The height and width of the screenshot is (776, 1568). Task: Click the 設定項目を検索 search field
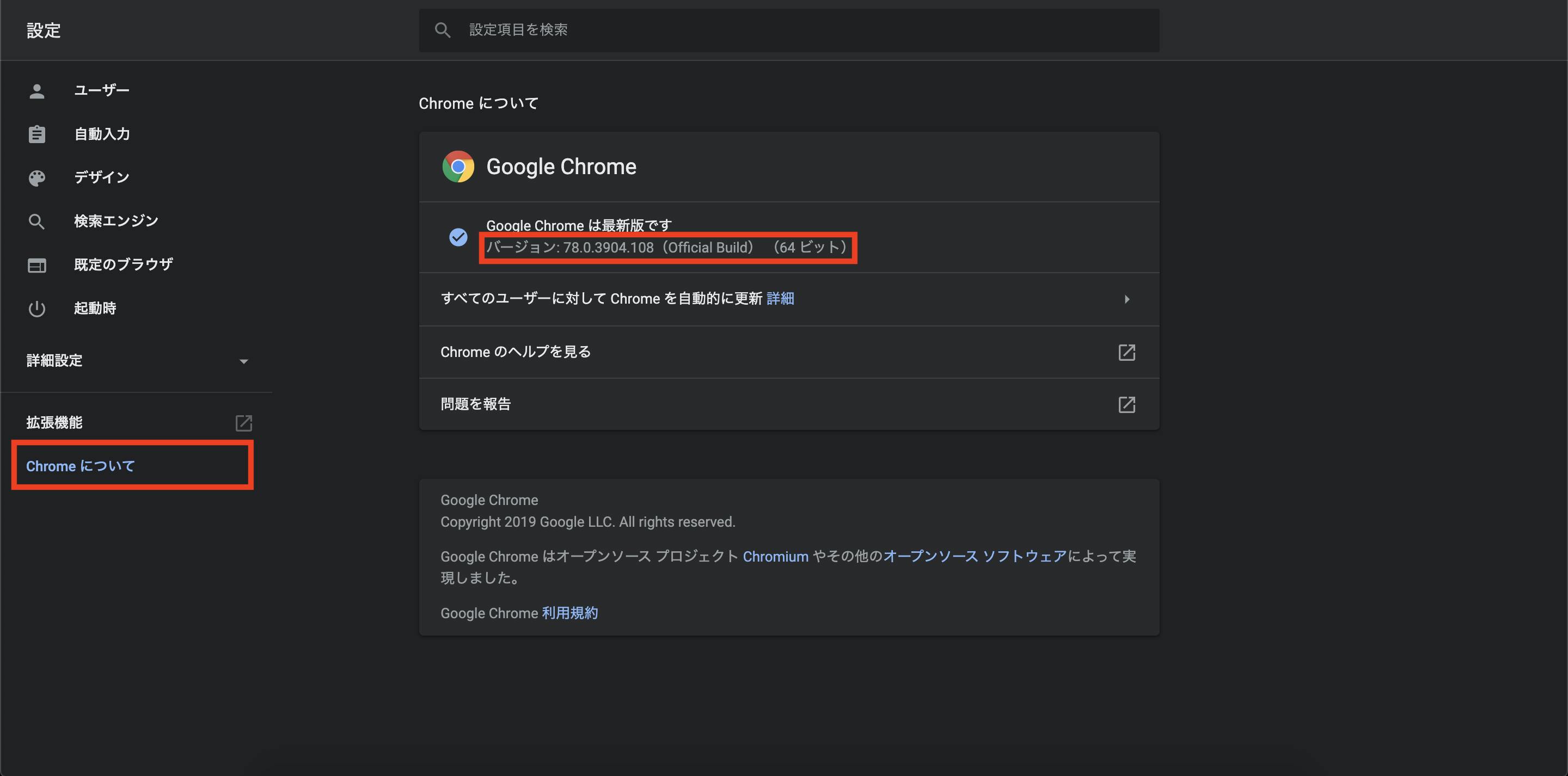670,30
